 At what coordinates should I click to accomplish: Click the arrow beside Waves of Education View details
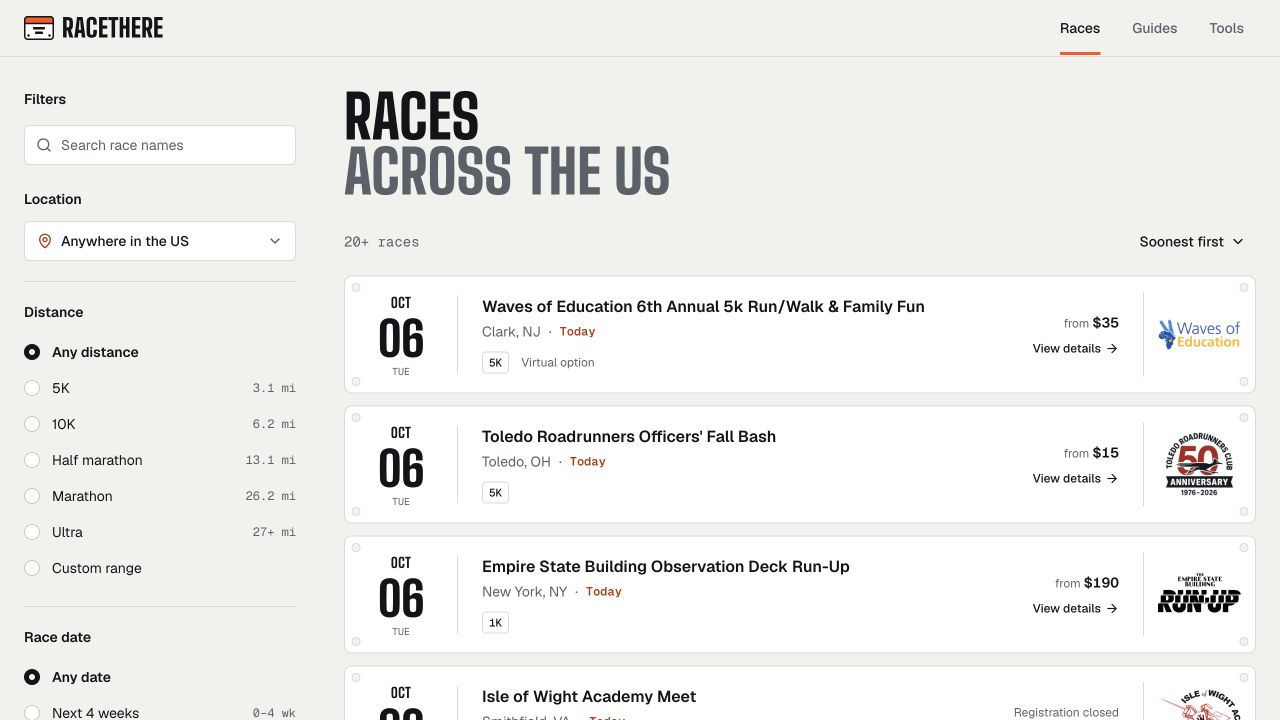(1112, 349)
